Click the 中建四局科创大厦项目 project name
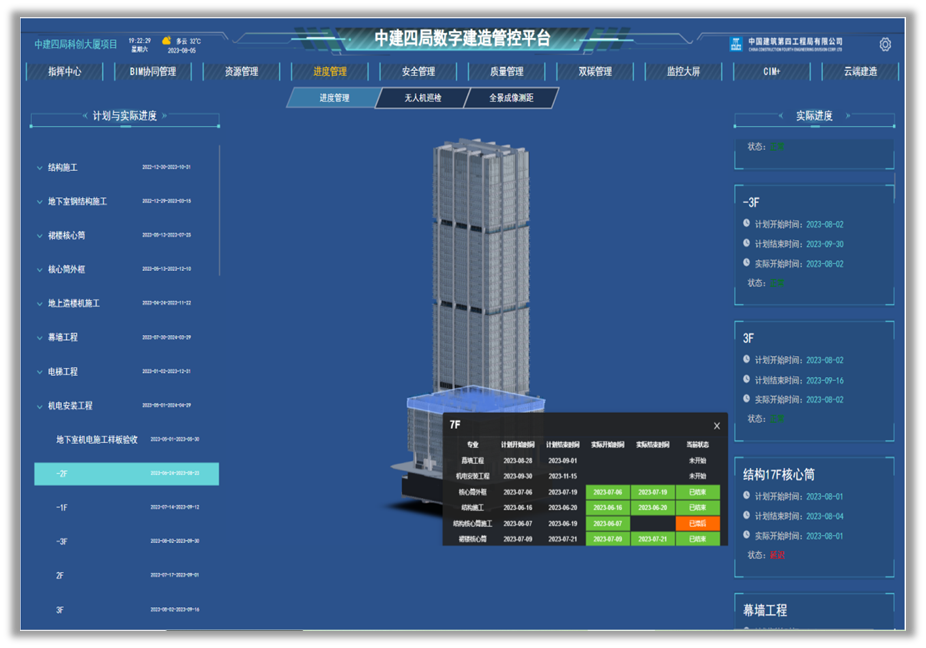This screenshot has height=648, width=926. (76, 44)
